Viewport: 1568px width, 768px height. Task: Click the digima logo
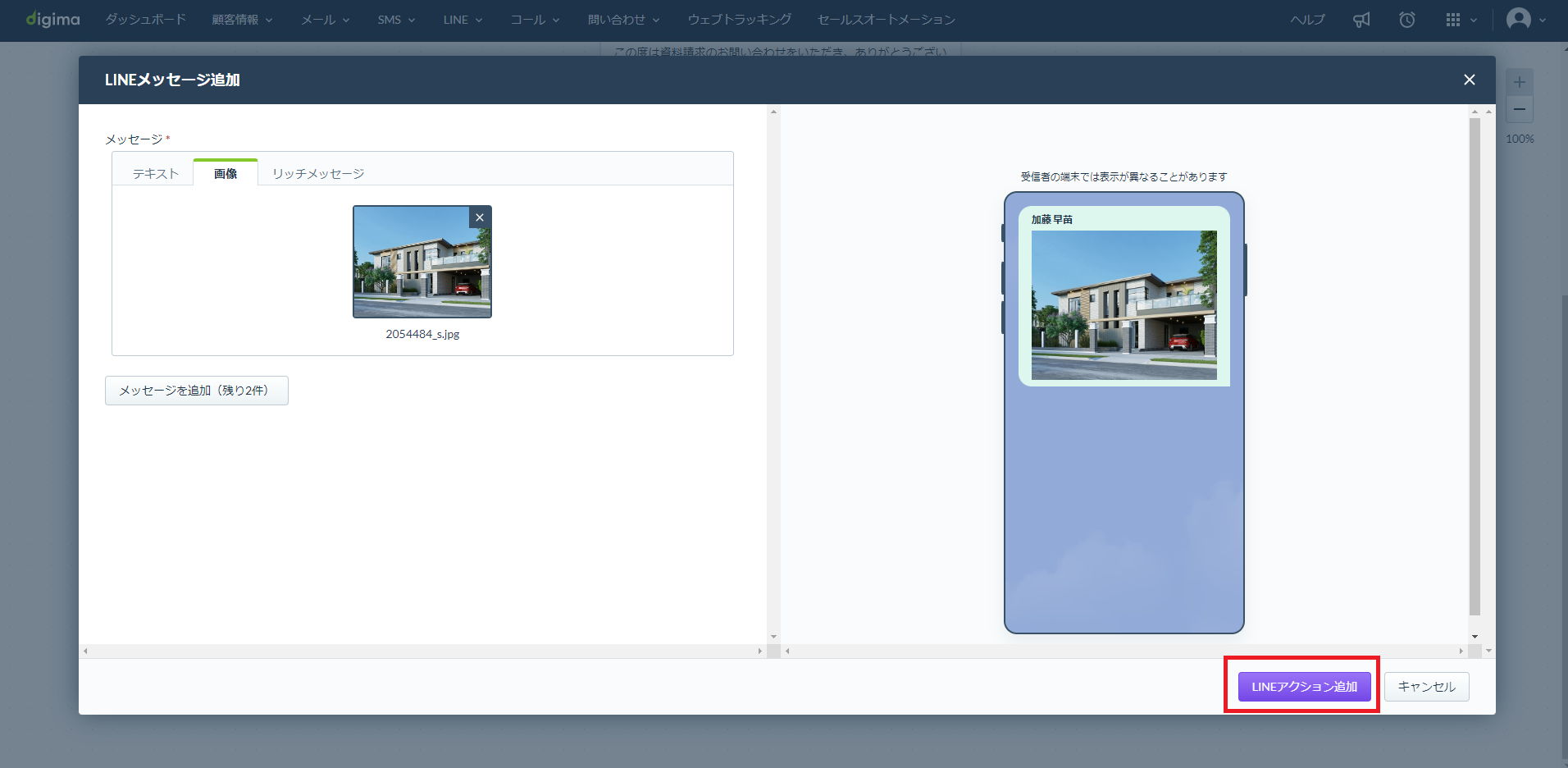pyautogui.click(x=52, y=19)
